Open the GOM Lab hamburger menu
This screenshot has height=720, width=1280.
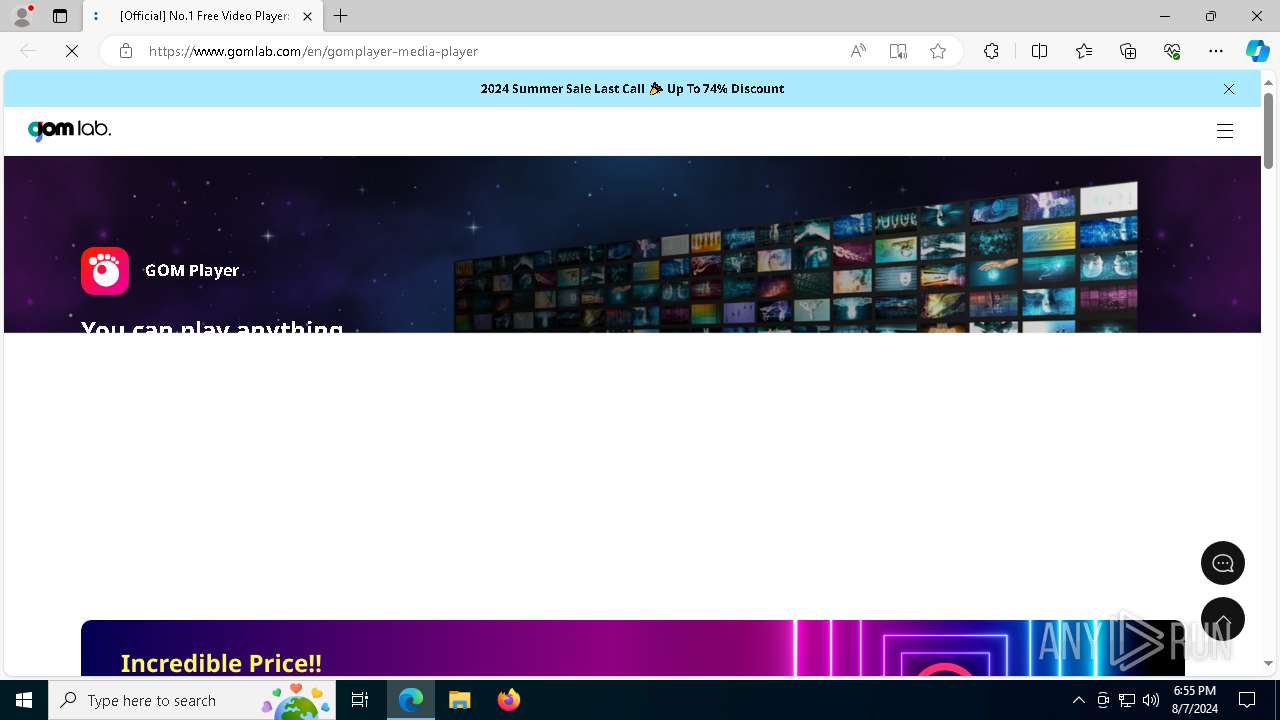tap(1224, 131)
